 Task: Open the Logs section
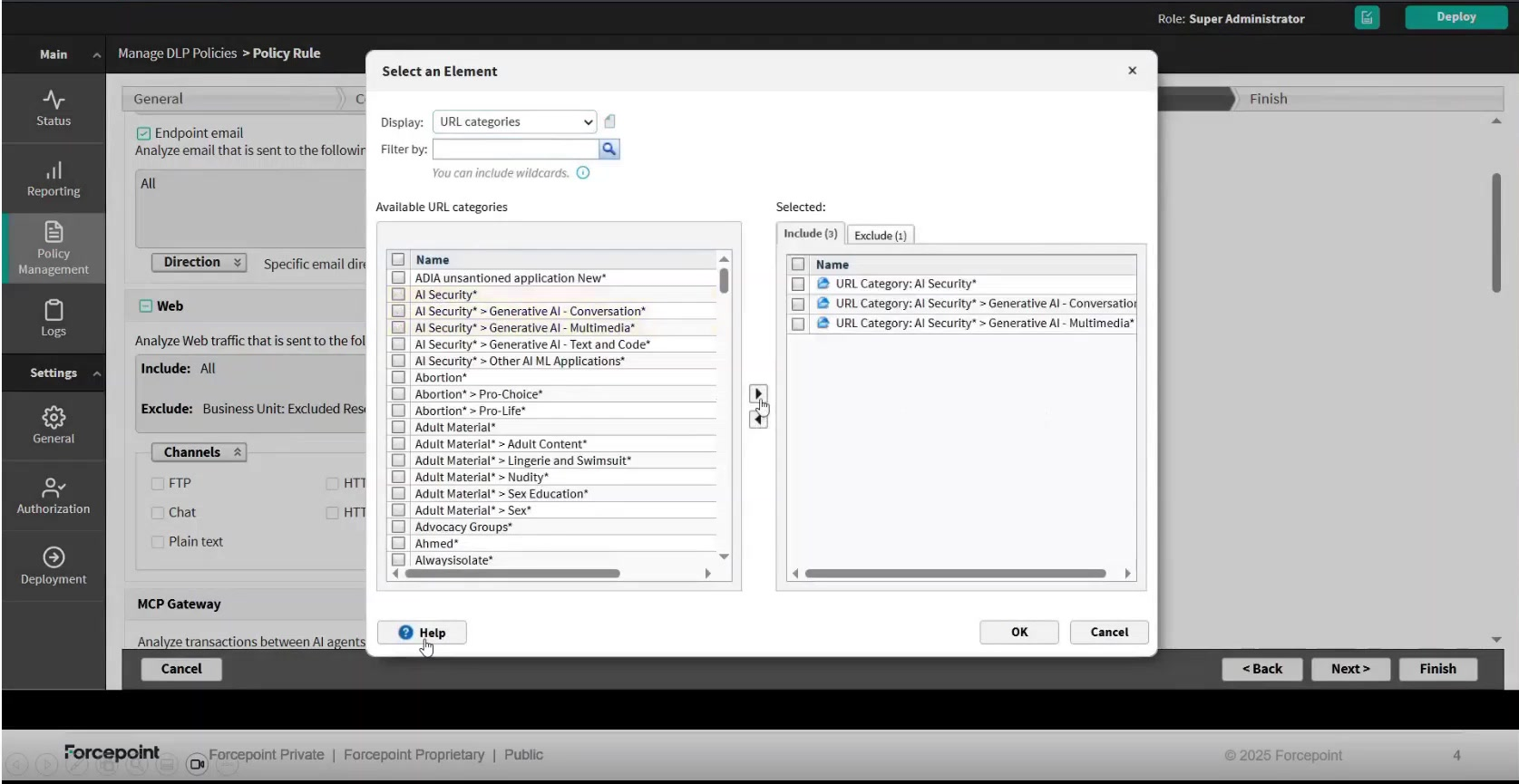[x=54, y=318]
